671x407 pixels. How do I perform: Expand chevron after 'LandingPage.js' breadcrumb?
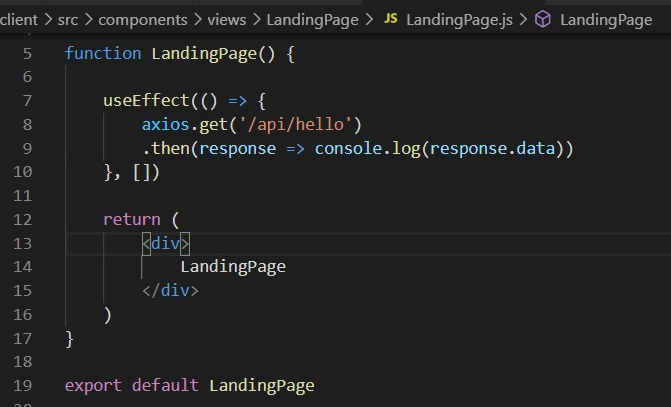[523, 20]
